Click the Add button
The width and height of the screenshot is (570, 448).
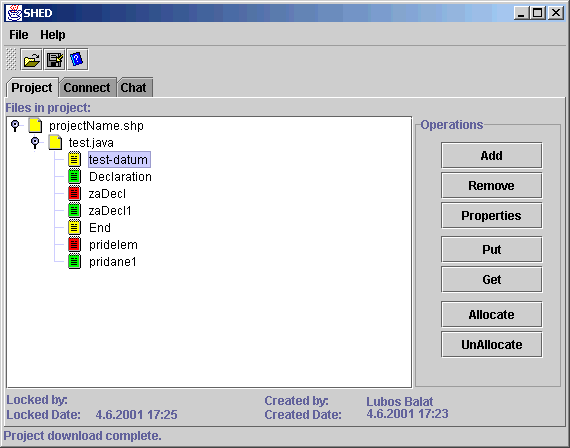[491, 156]
